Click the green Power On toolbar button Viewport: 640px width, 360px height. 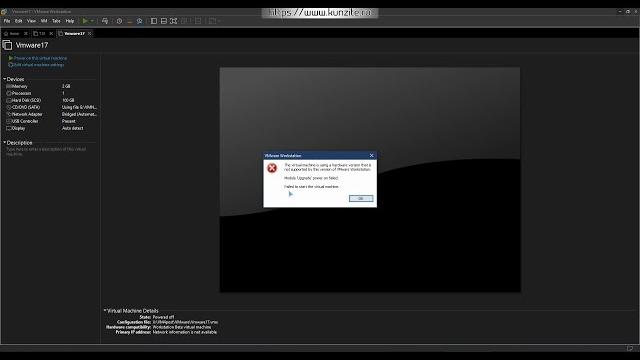pyautogui.click(x=85, y=21)
